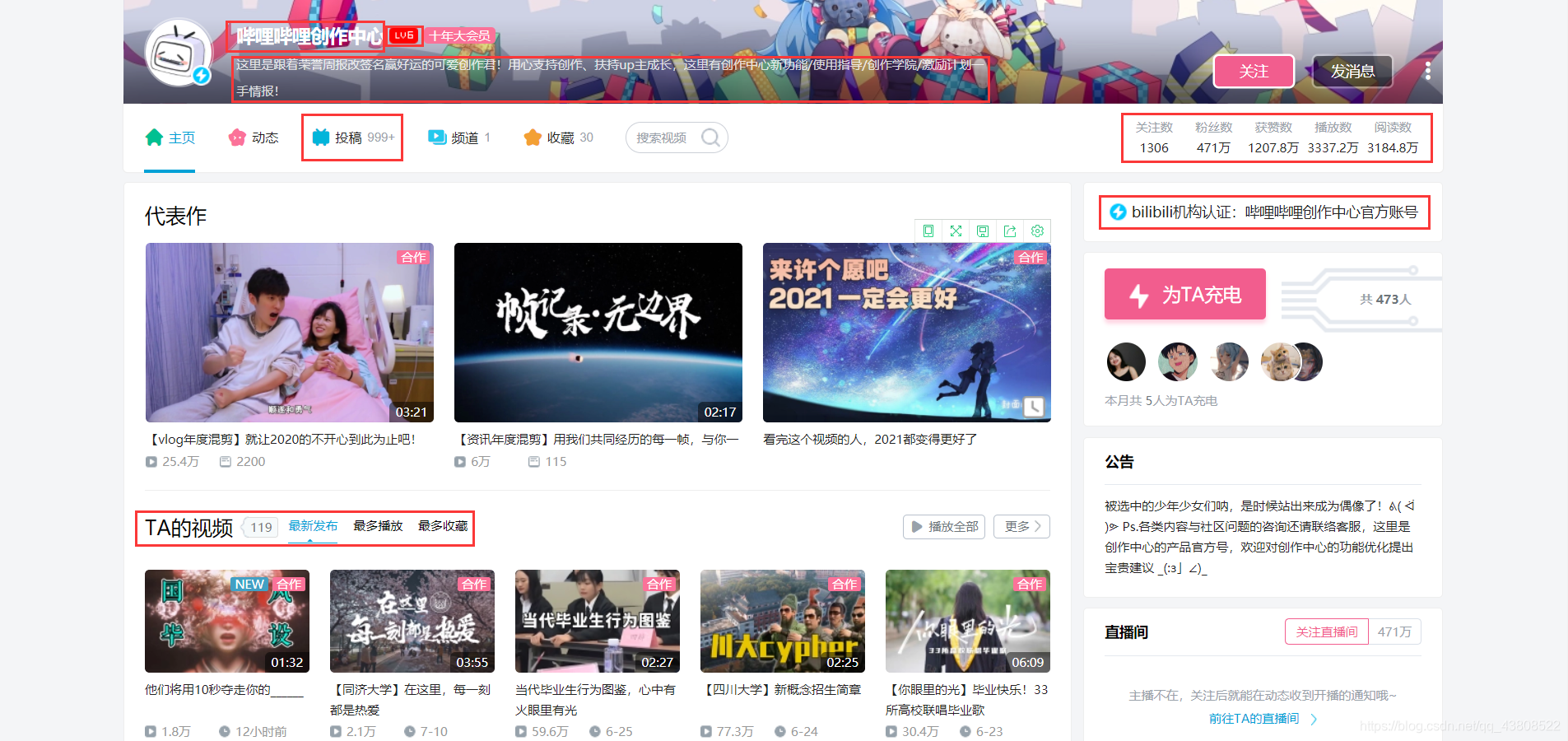Click the 粉丝数 471万 stat
Screen dimensions: 1568x741
(x=1213, y=137)
